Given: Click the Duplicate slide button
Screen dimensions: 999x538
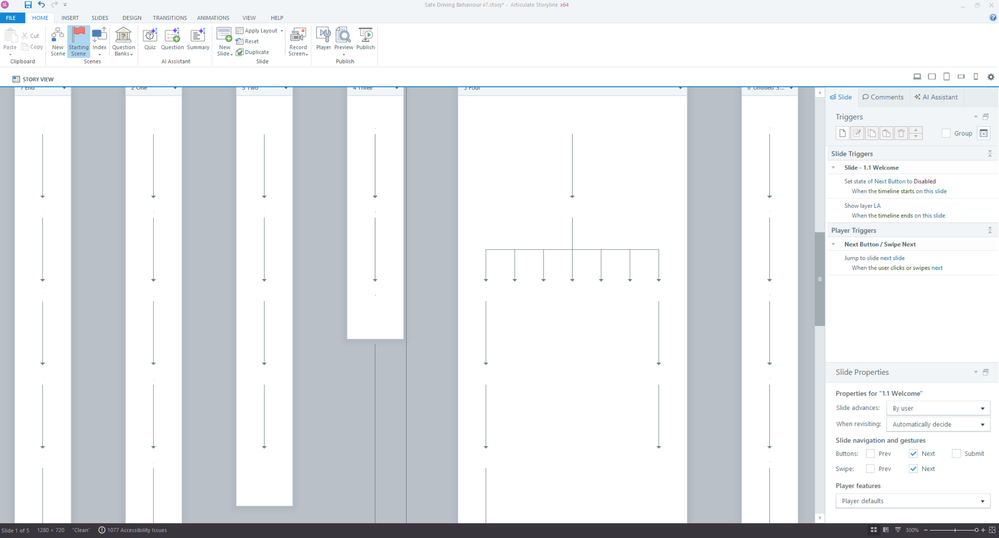Looking at the screenshot, I should tap(253, 52).
